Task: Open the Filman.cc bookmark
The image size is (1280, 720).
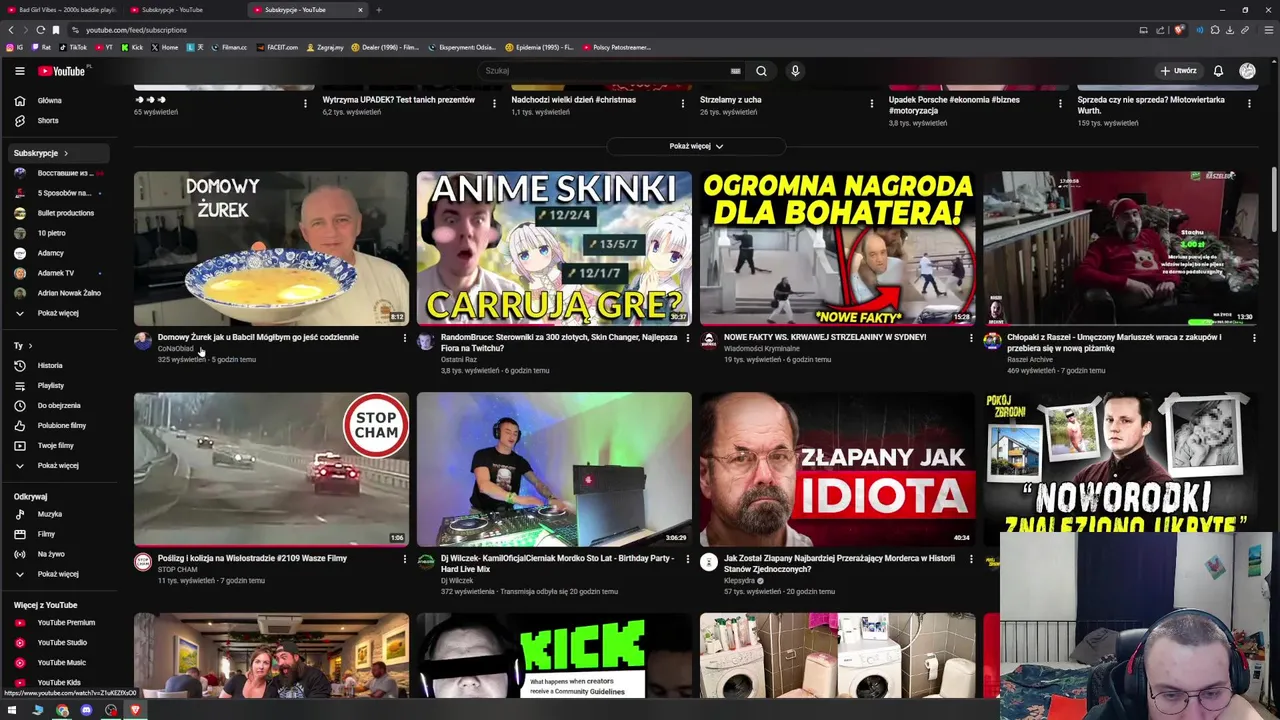Action: click(x=229, y=47)
